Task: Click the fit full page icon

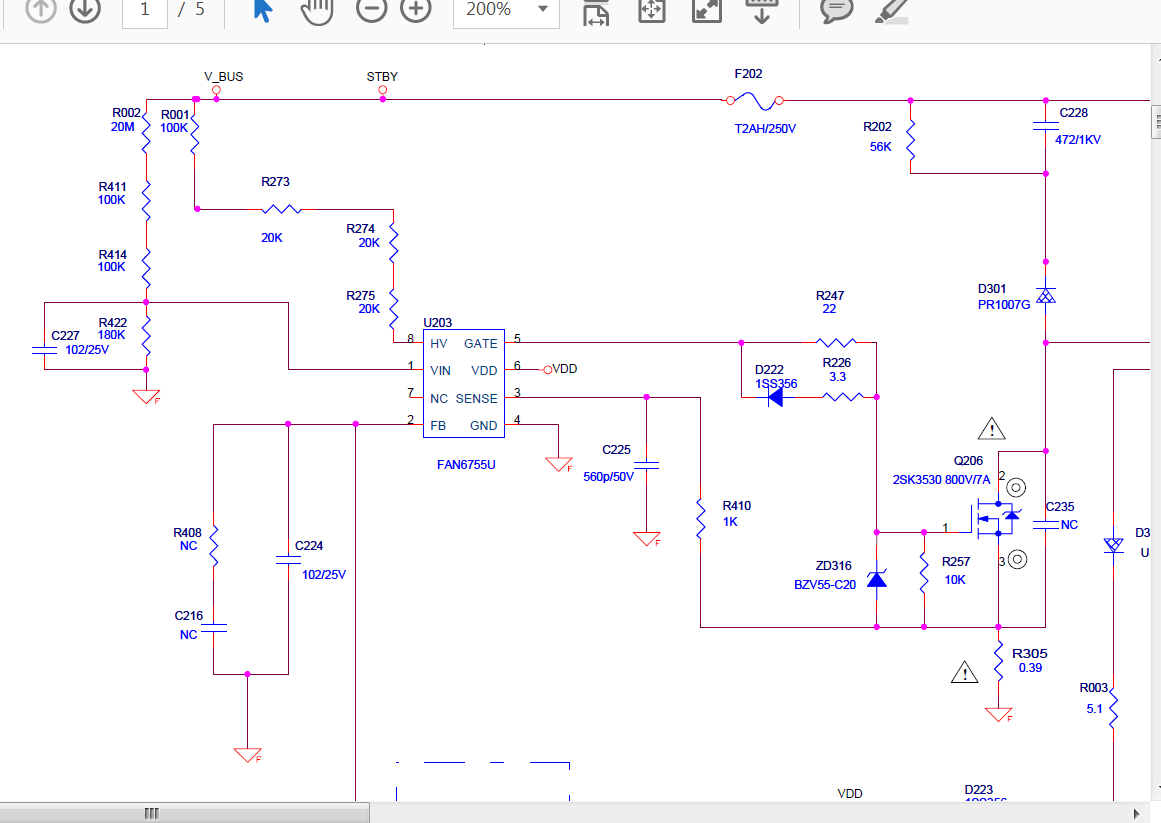Action: 652,11
